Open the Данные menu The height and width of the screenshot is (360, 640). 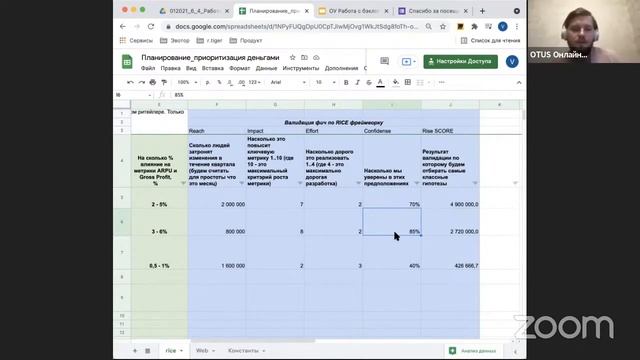[267, 68]
